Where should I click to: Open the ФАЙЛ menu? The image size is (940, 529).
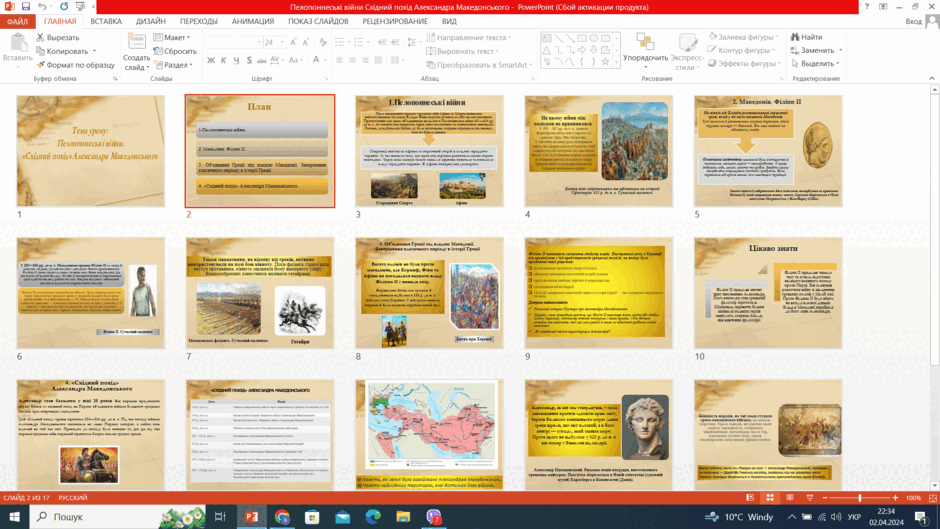click(17, 21)
